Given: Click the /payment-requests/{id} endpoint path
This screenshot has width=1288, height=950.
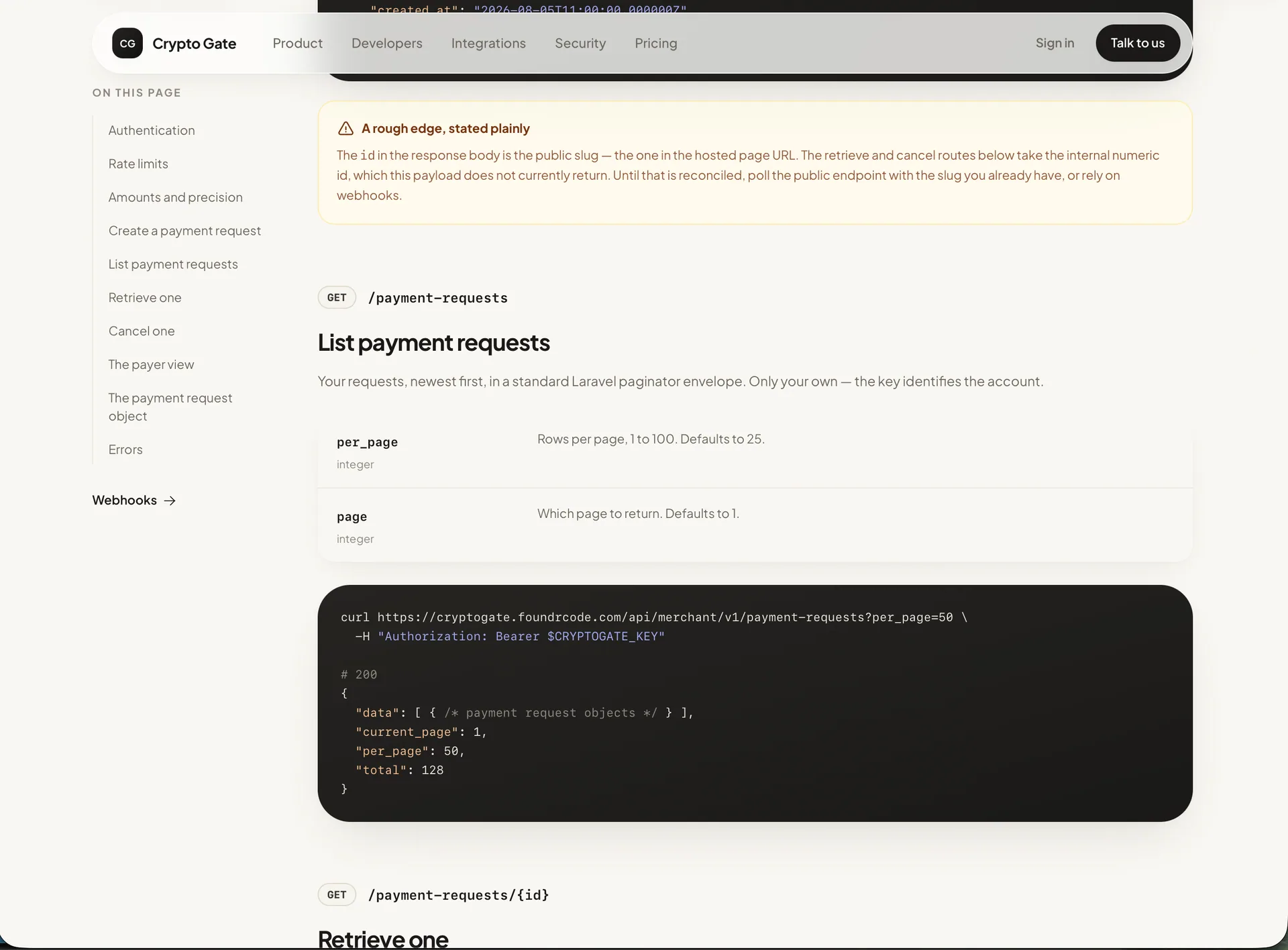Looking at the screenshot, I should tap(458, 895).
